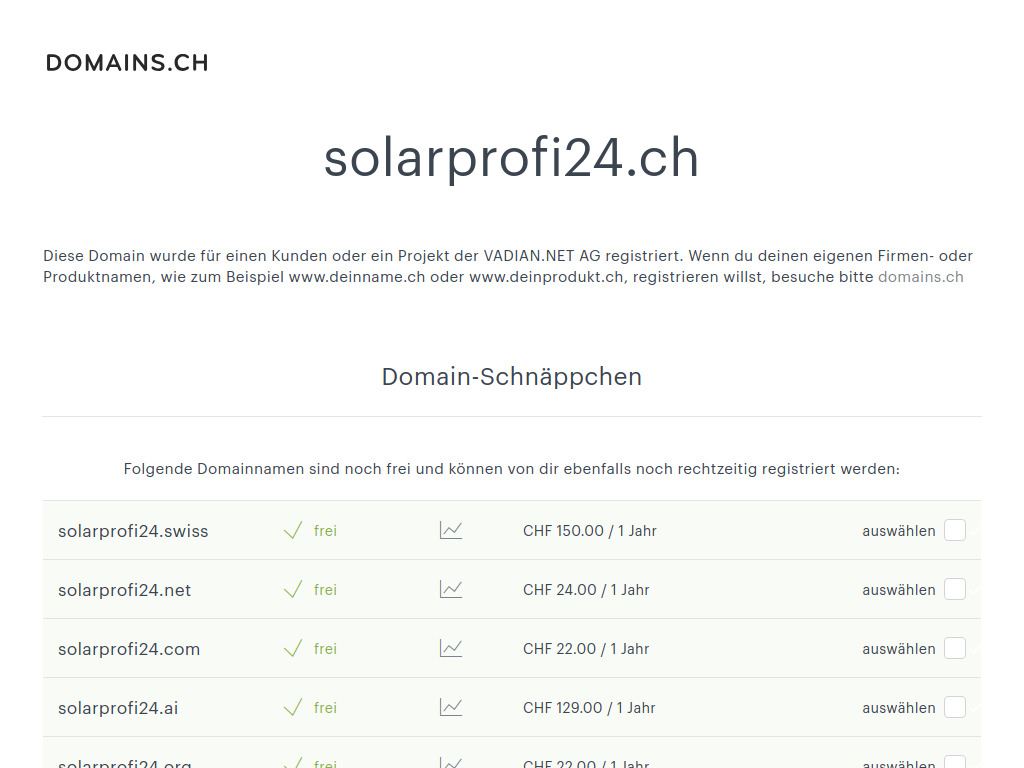Click the green checkmark next to solarprofi24.com
This screenshot has width=1024, height=768.
tap(293, 647)
